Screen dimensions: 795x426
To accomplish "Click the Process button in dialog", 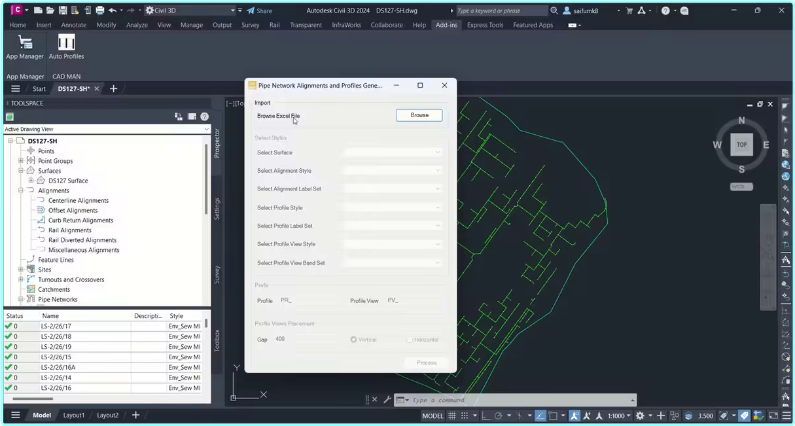I will click(x=426, y=363).
